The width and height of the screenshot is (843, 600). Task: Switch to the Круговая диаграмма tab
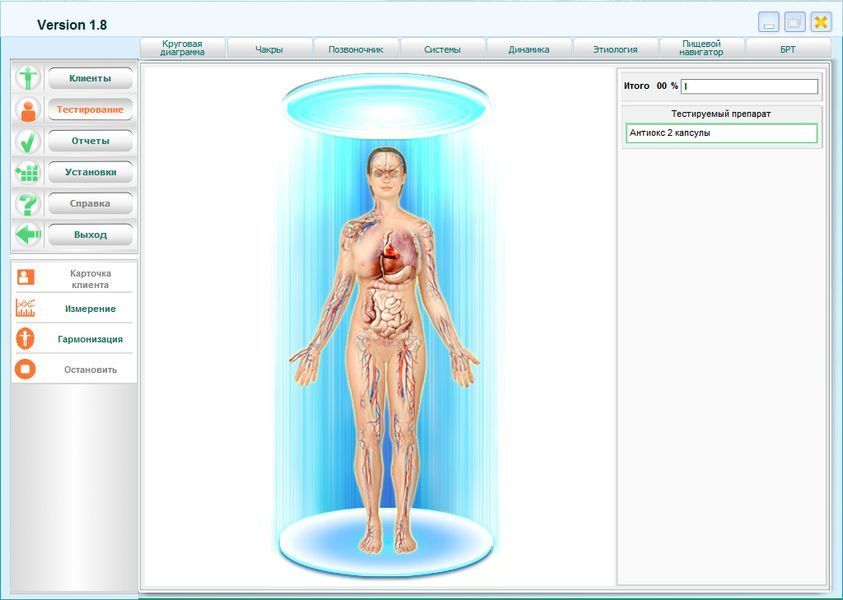coord(183,48)
